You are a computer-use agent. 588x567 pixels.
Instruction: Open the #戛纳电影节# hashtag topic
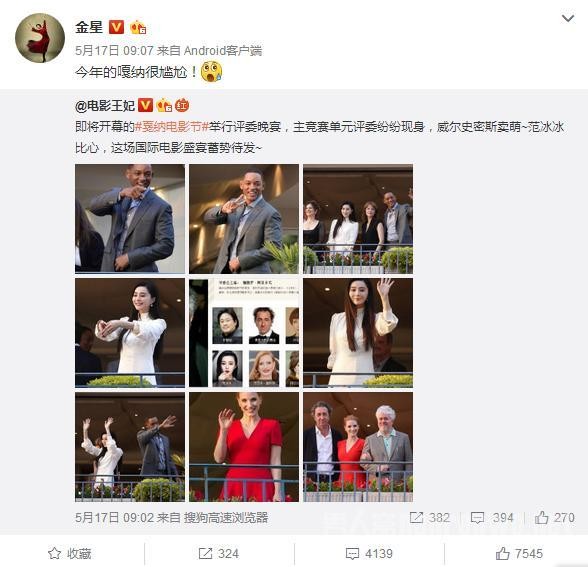click(x=171, y=127)
